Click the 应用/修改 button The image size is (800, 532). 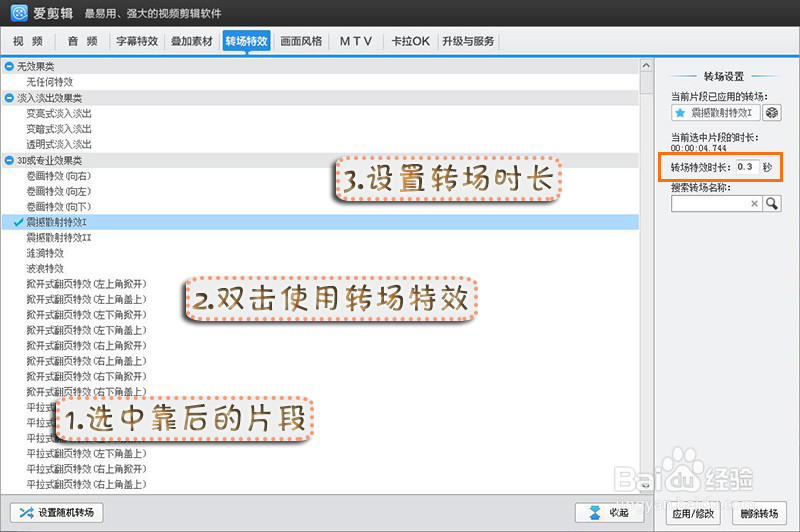(692, 514)
